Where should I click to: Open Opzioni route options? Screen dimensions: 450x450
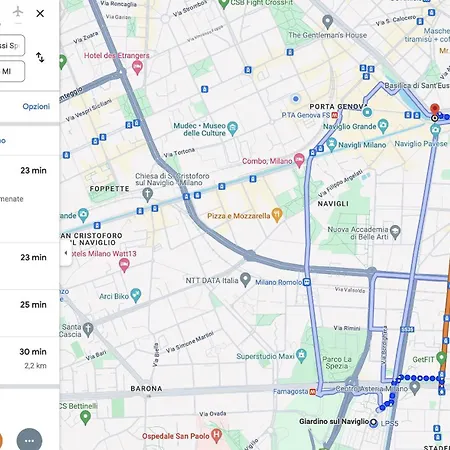36,106
